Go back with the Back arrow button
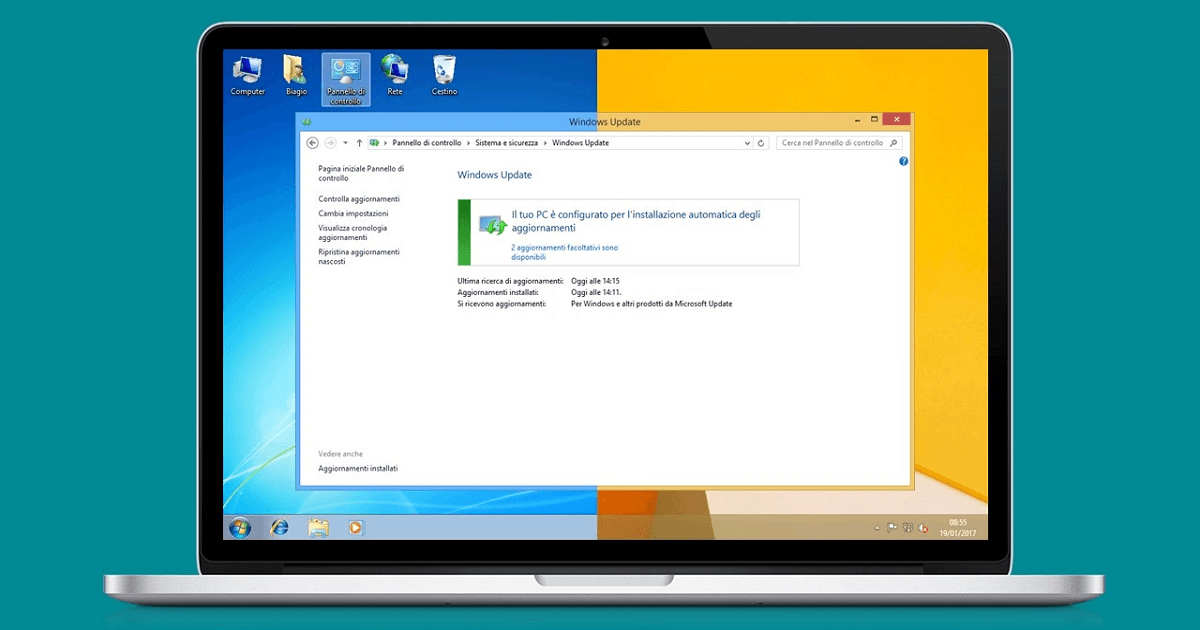Screen dimensions: 1200x630 [313, 143]
